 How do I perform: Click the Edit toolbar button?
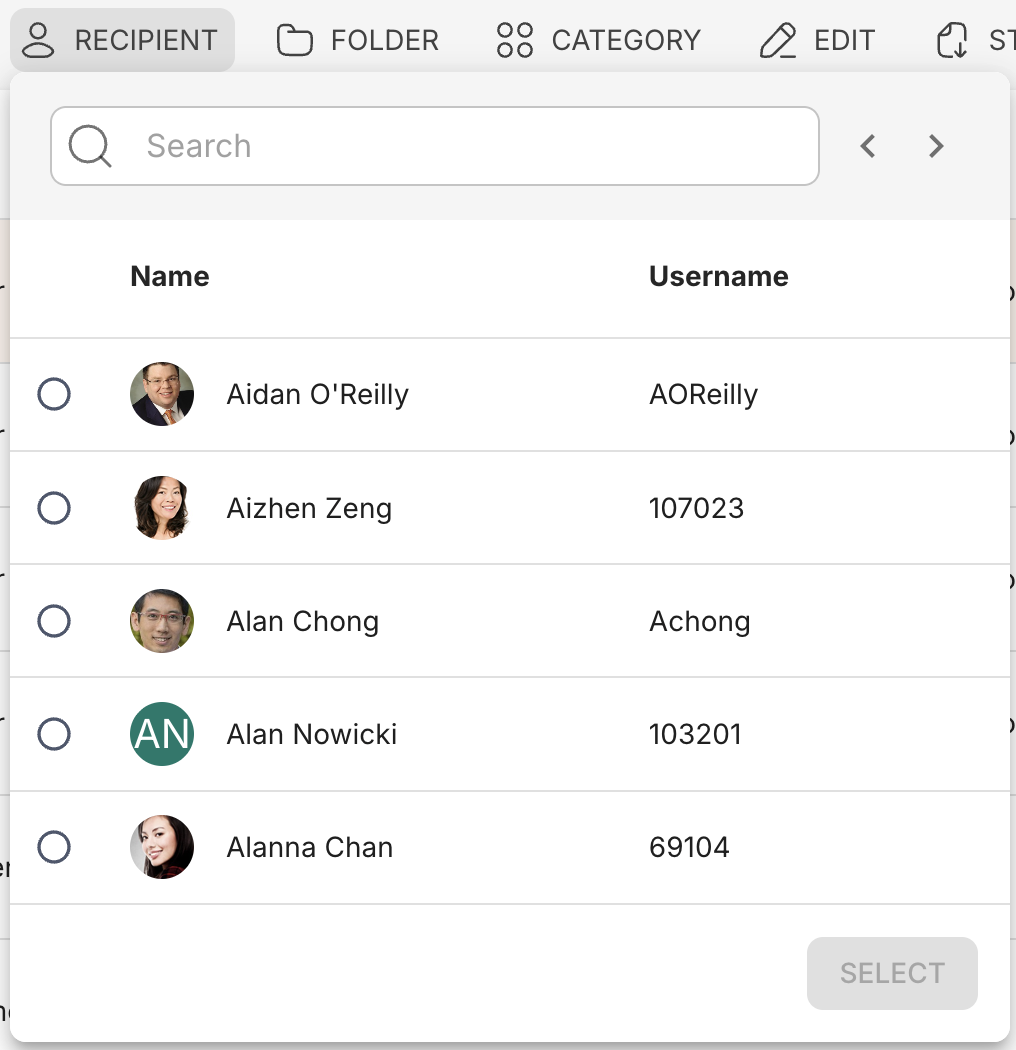coord(818,41)
